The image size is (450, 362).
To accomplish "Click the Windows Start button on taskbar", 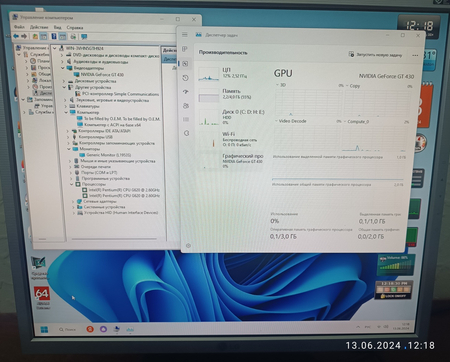I will (x=44, y=330).
